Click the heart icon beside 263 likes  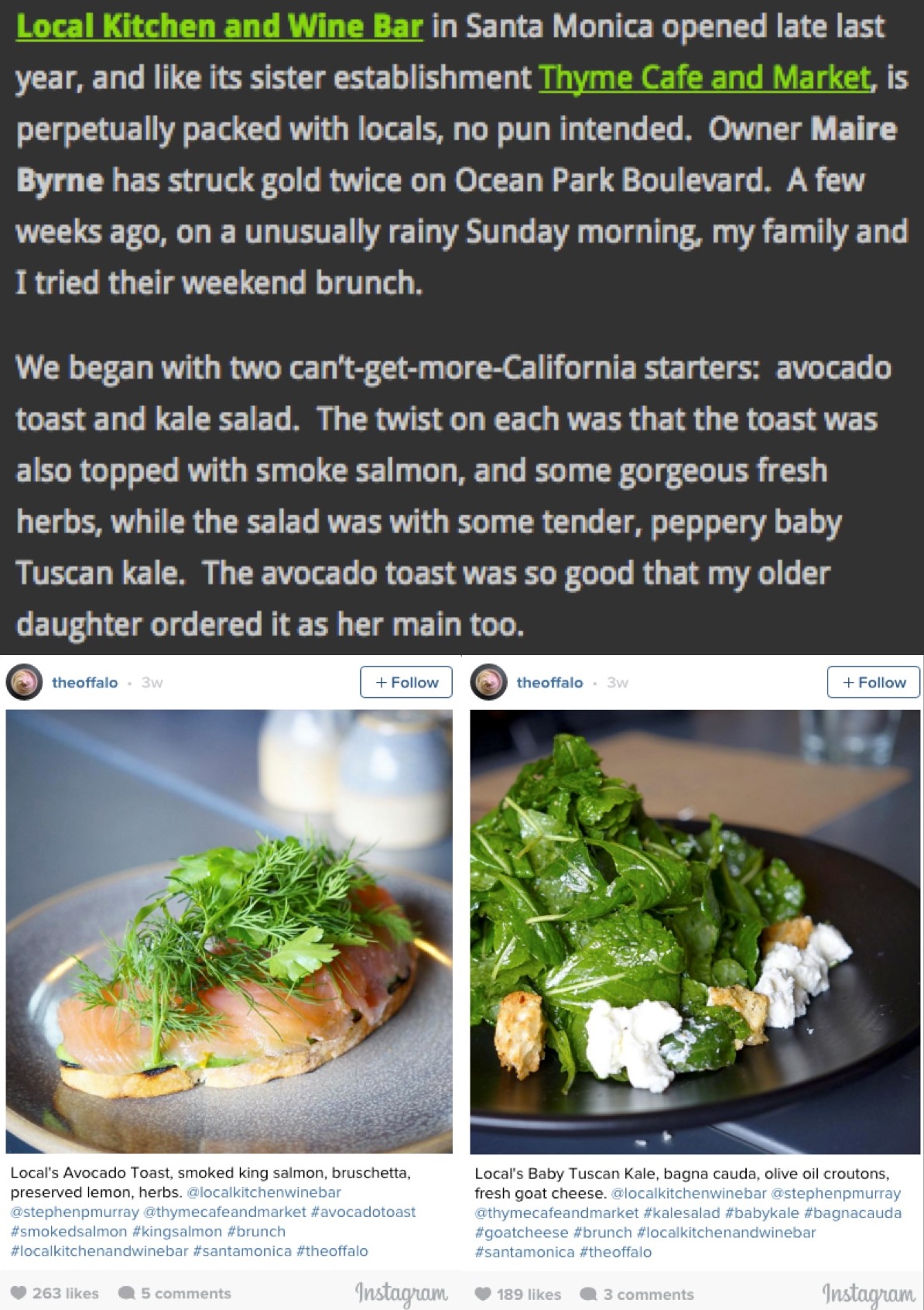(x=19, y=1293)
